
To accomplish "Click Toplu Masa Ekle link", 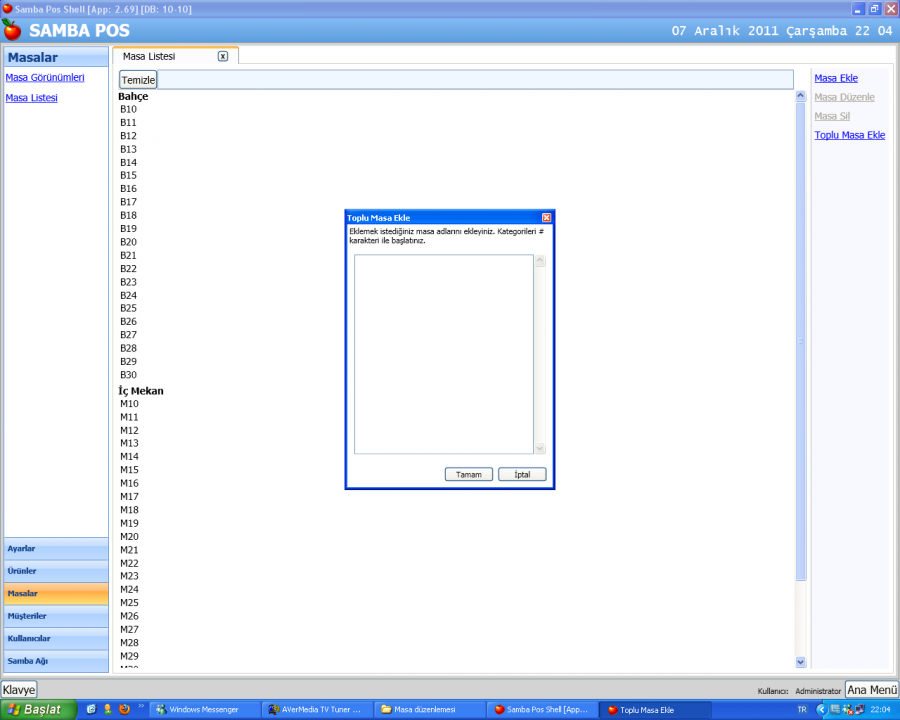I will point(849,135).
